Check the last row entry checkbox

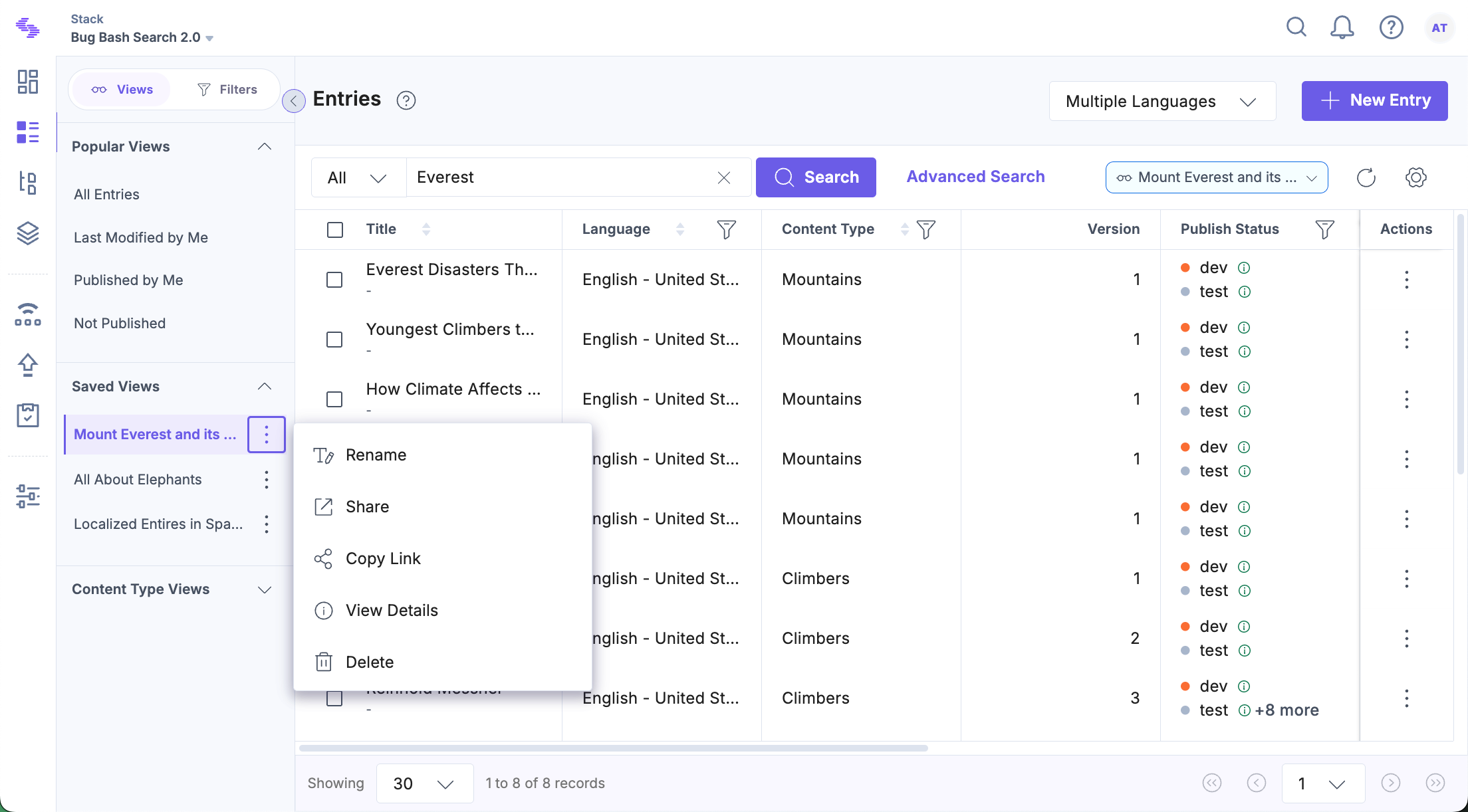(x=334, y=698)
